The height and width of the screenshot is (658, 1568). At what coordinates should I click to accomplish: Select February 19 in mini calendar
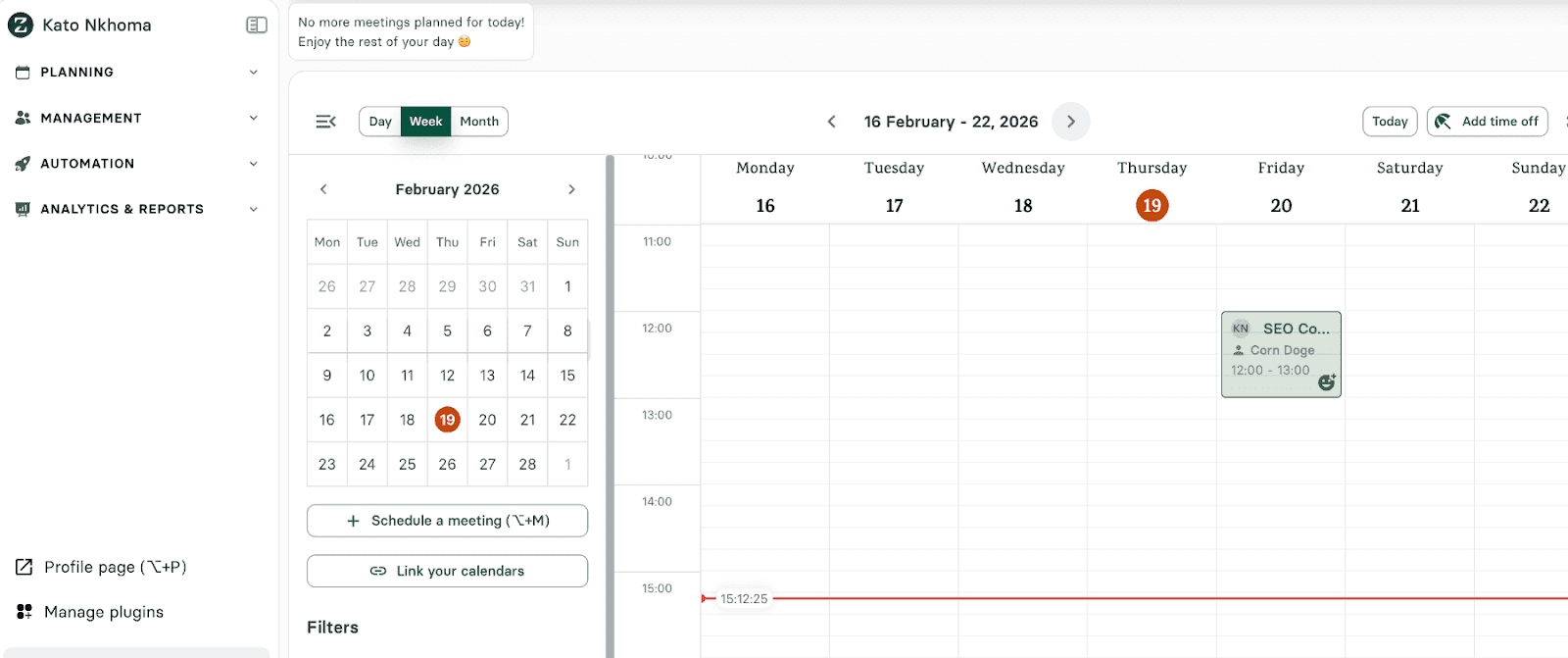[447, 420]
